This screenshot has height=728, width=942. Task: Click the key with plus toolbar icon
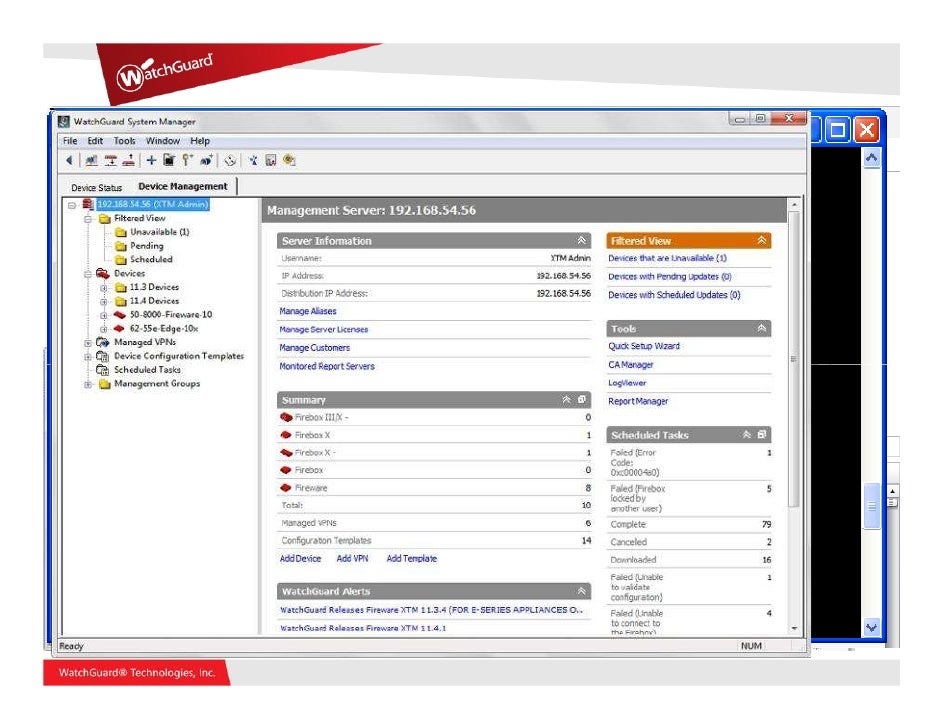(x=187, y=160)
